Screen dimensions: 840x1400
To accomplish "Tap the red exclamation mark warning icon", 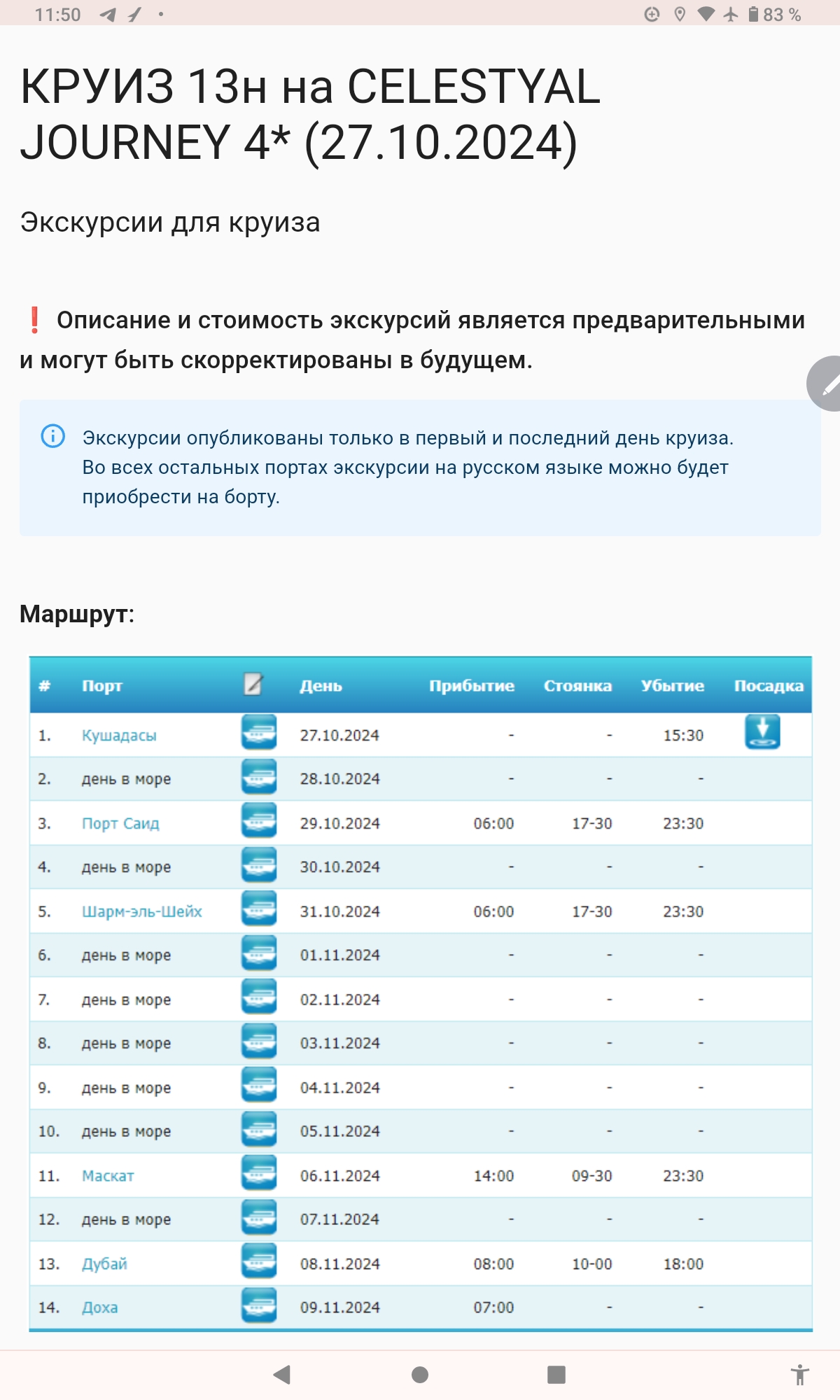I will [34, 320].
